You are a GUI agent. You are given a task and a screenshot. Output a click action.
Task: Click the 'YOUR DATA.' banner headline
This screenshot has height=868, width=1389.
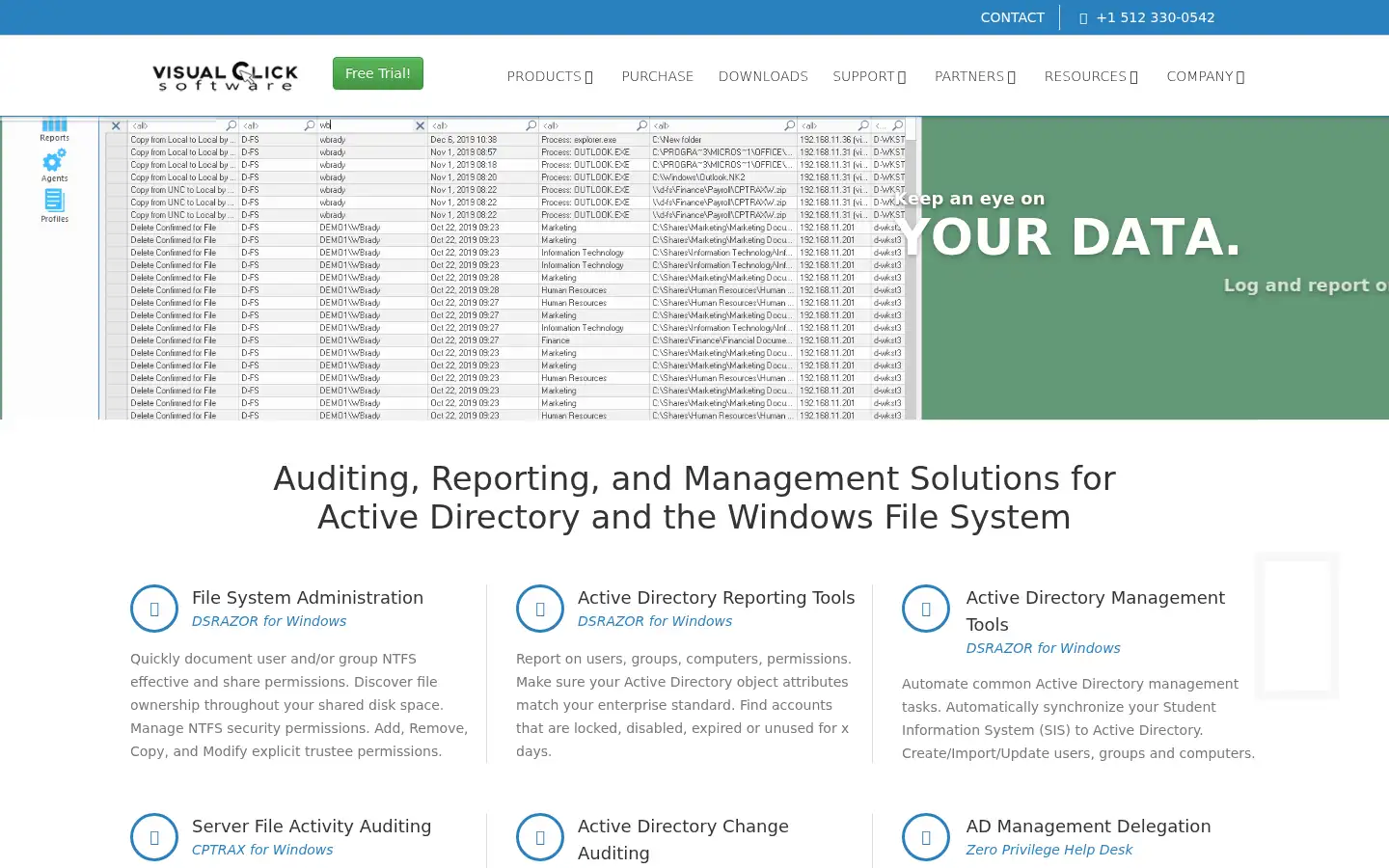click(1069, 237)
